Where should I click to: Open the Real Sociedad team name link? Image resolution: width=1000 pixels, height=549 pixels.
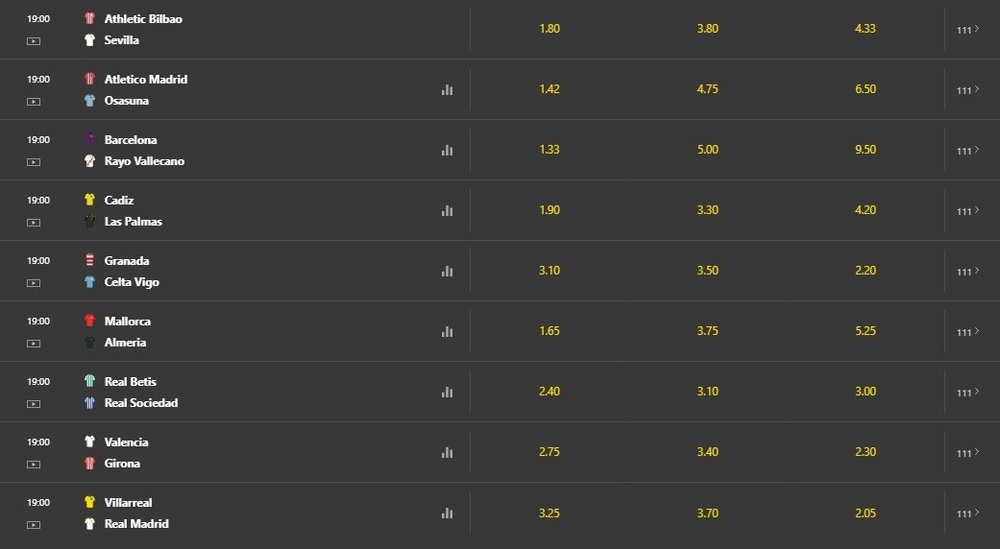coord(141,403)
